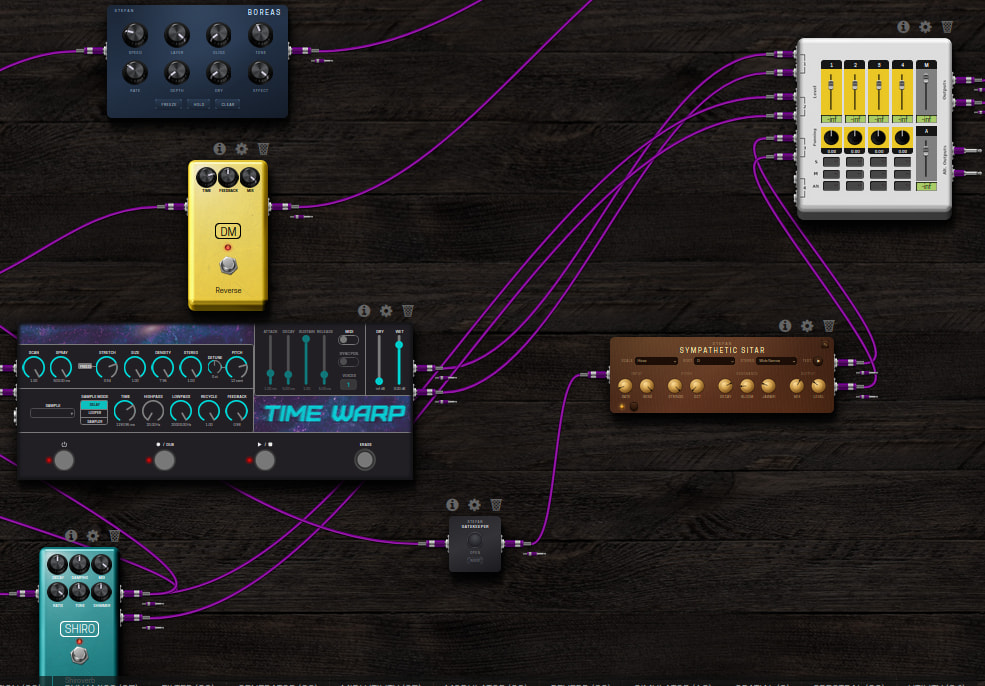
Task: Remove Time Warp plugin via trash icon
Action: click(408, 311)
